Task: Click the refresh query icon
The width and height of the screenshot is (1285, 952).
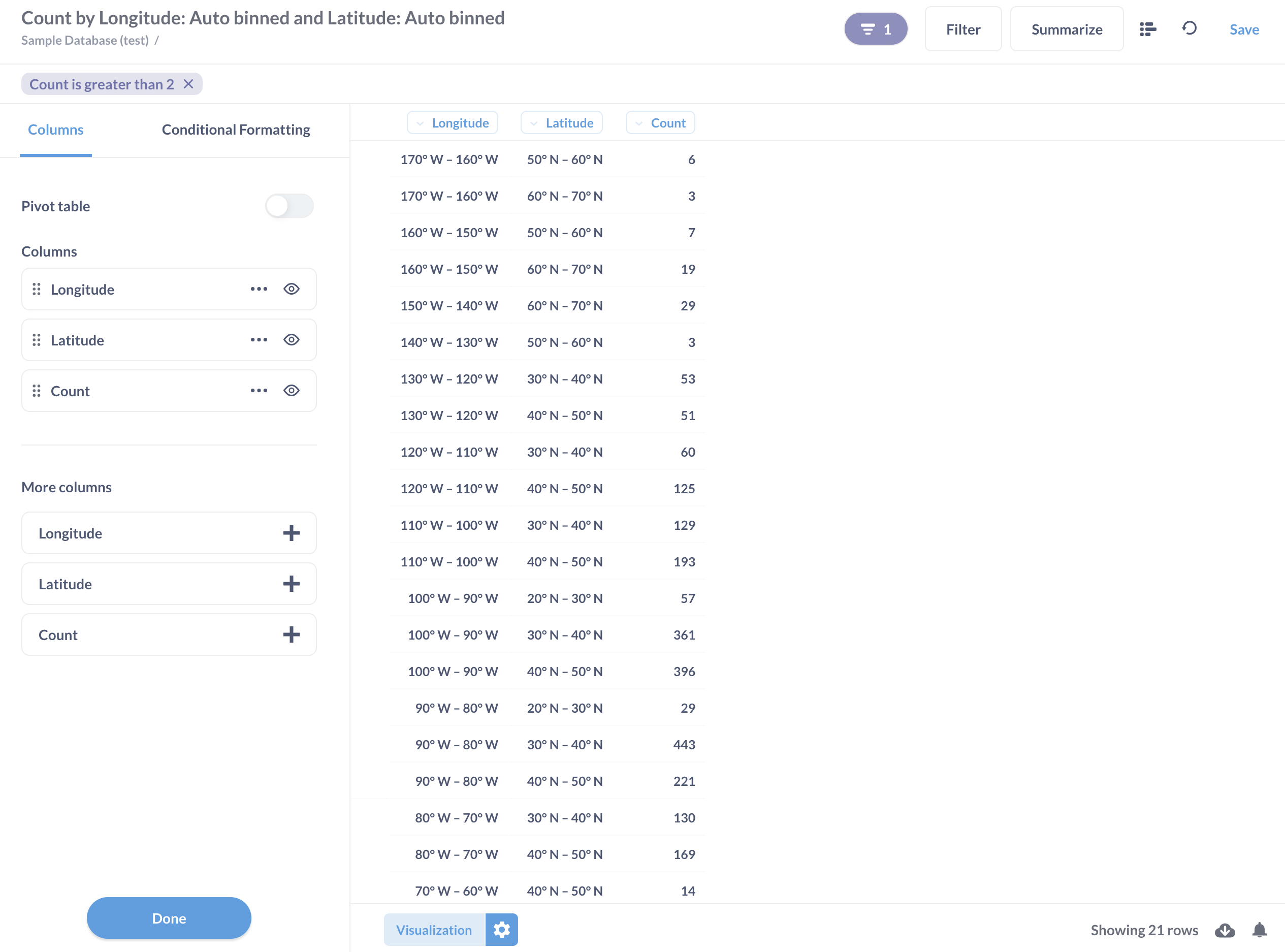Action: pyautogui.click(x=1190, y=28)
